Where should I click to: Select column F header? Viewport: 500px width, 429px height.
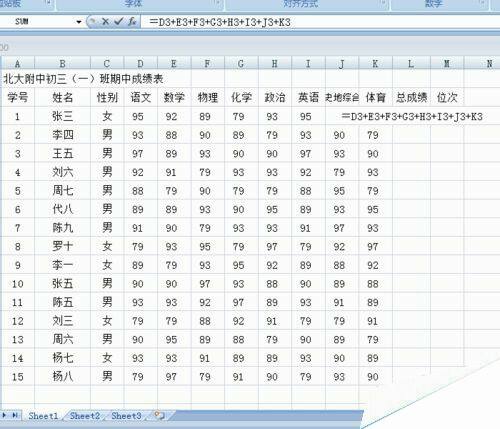(x=208, y=63)
